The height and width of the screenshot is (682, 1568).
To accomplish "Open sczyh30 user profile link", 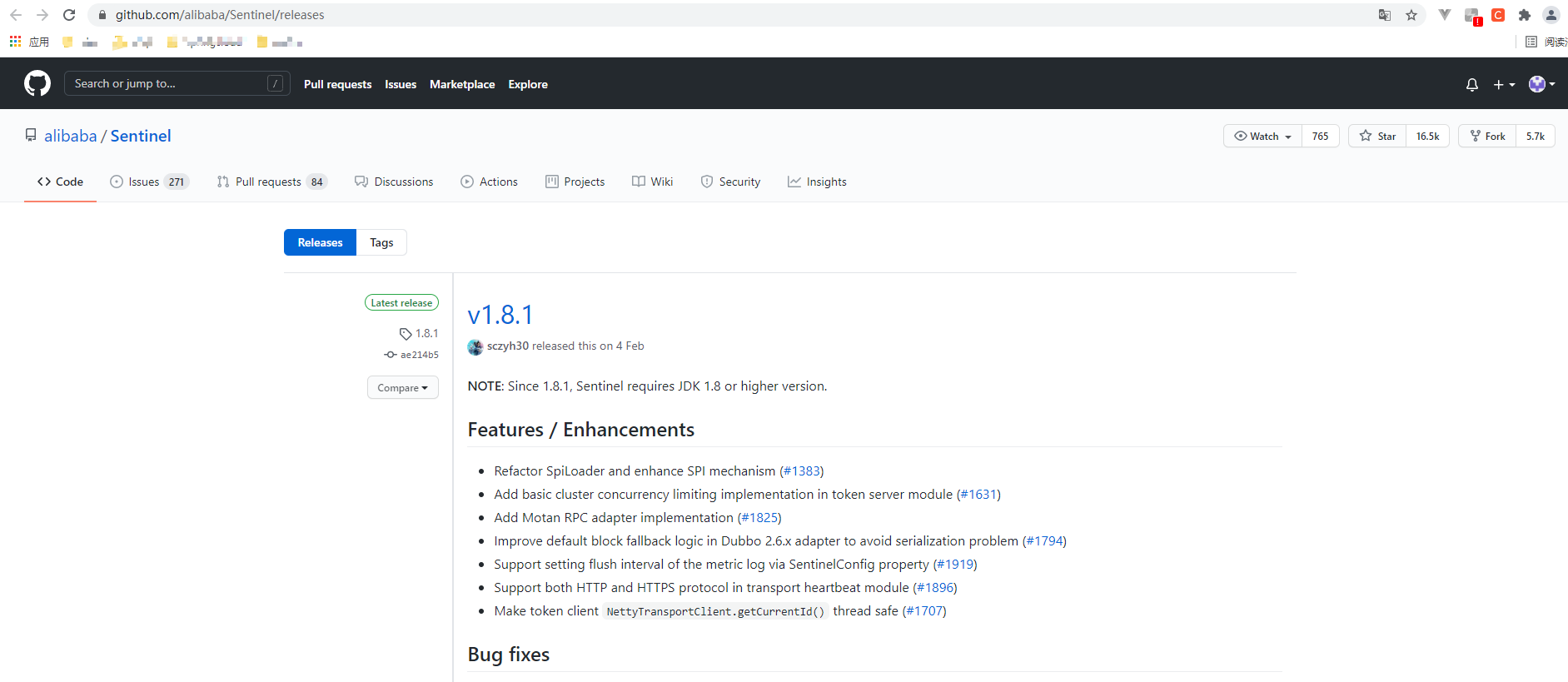I will tap(508, 346).
